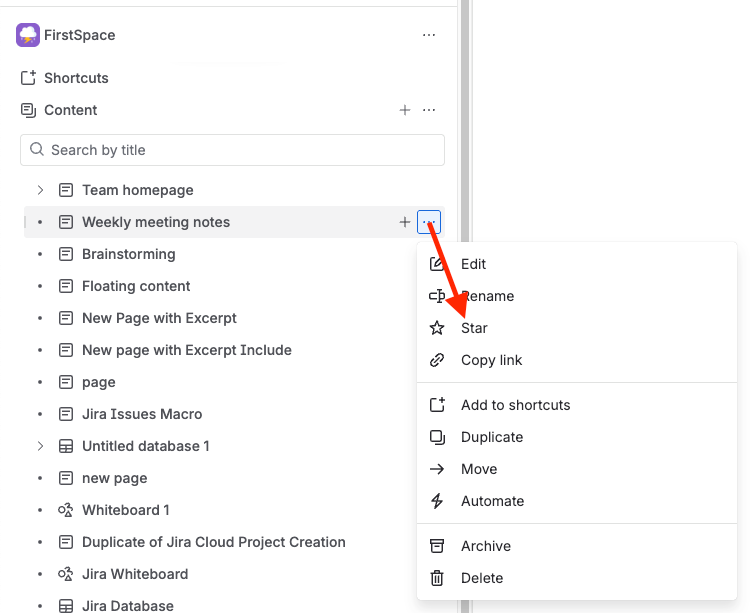
Task: Click the Rename text cursor icon
Action: 437,296
